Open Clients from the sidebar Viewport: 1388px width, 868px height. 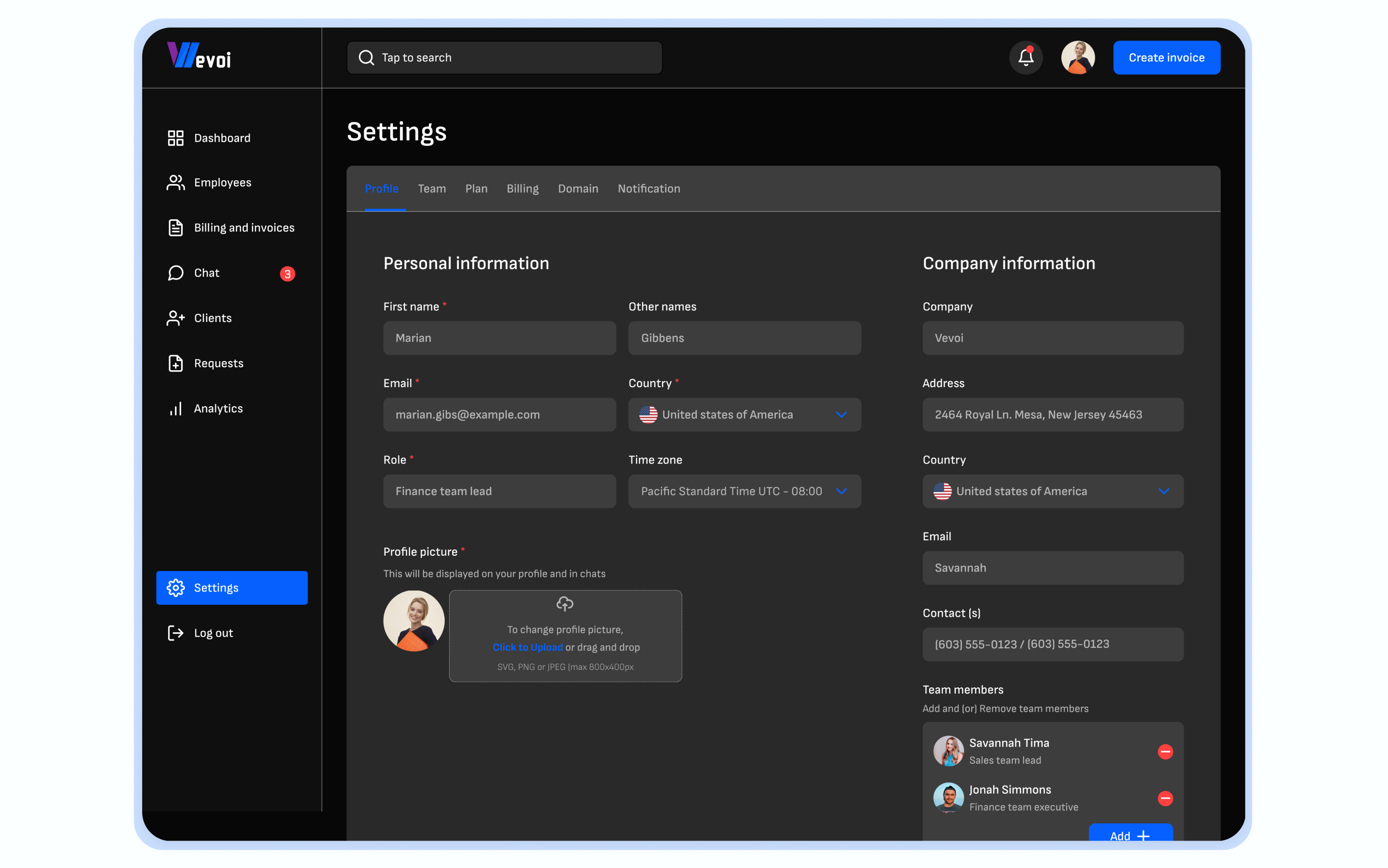click(x=232, y=318)
